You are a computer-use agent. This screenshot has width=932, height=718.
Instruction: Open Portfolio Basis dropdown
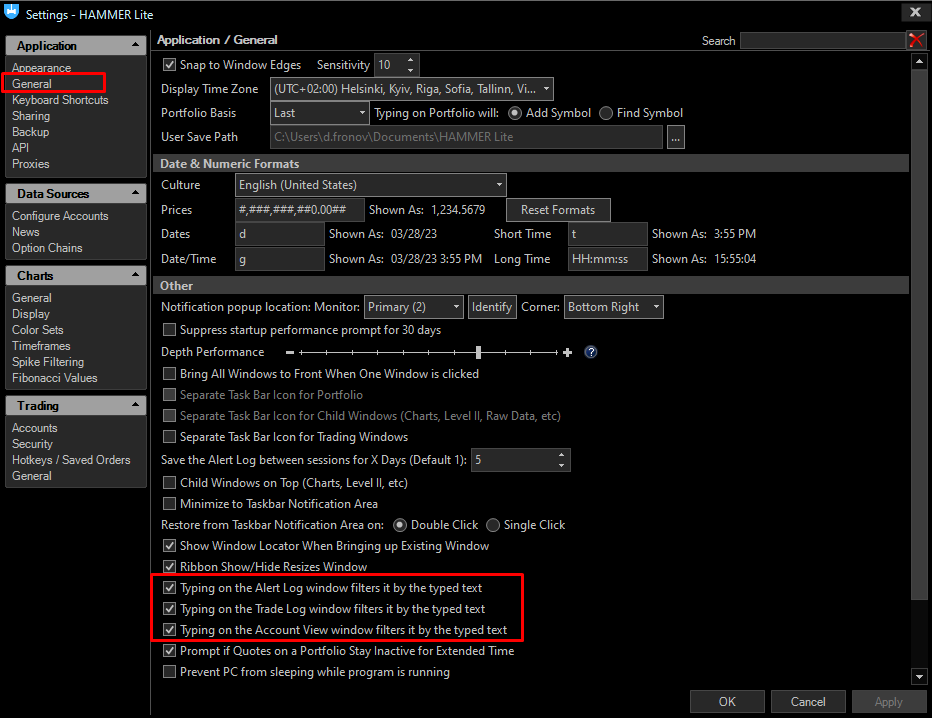[x=320, y=113]
